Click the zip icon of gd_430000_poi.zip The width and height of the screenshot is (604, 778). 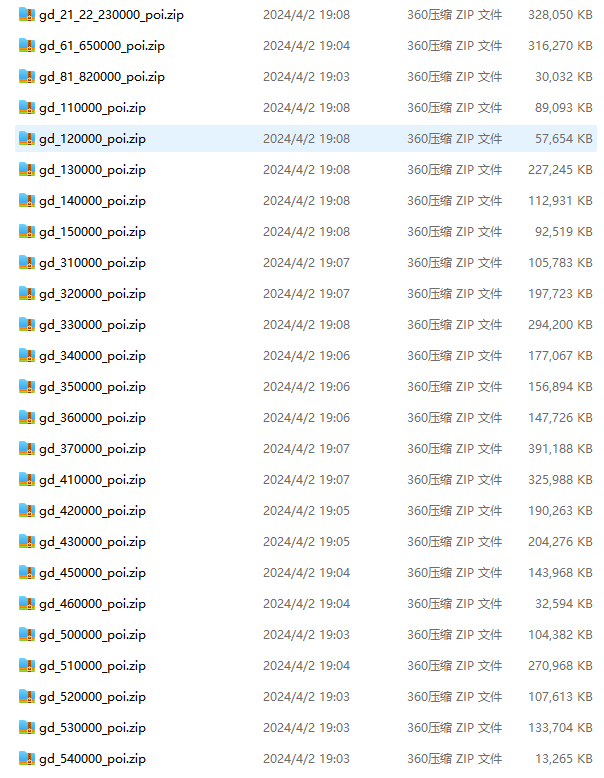[x=27, y=541]
